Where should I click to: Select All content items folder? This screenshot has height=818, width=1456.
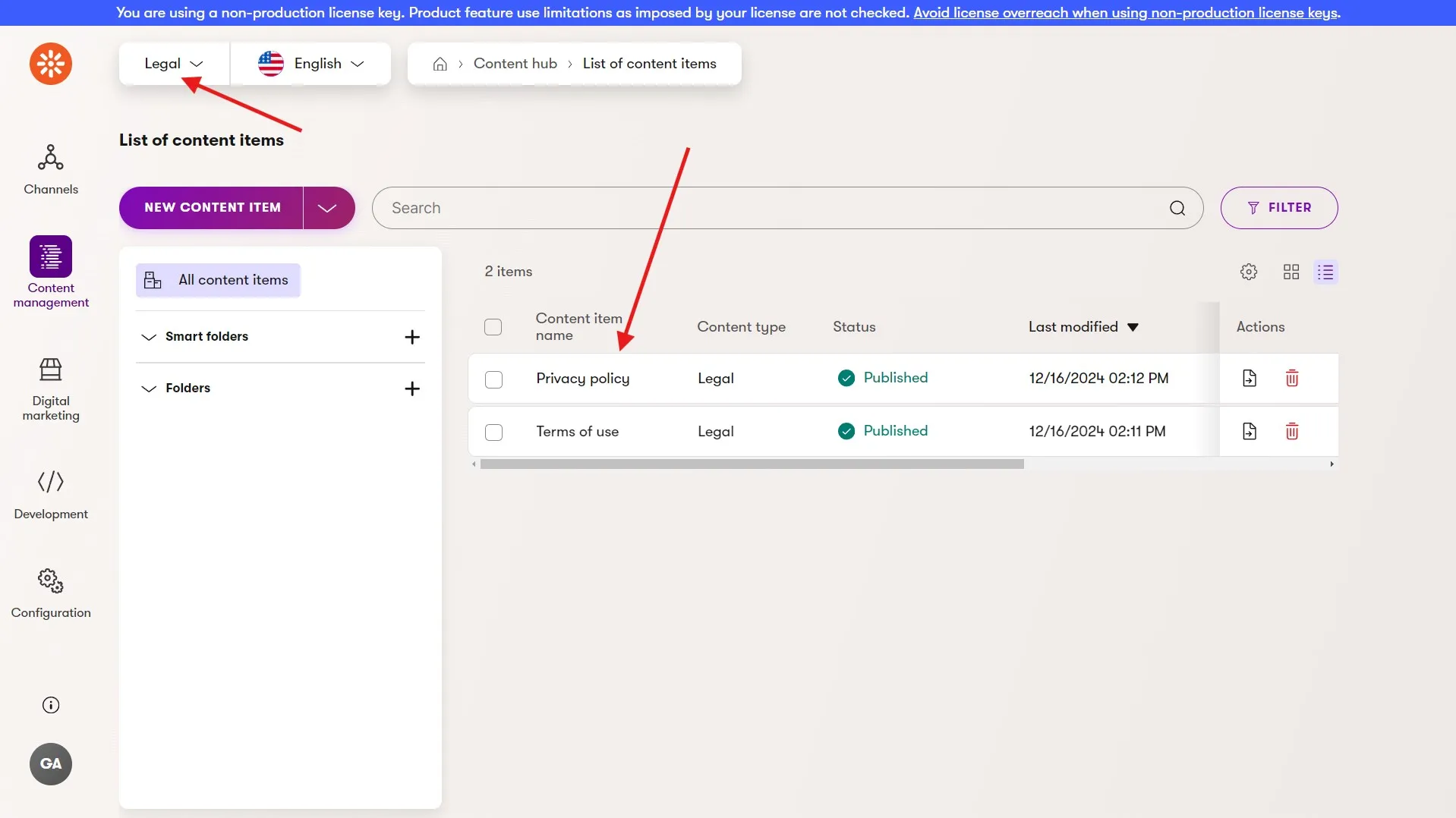pos(219,280)
